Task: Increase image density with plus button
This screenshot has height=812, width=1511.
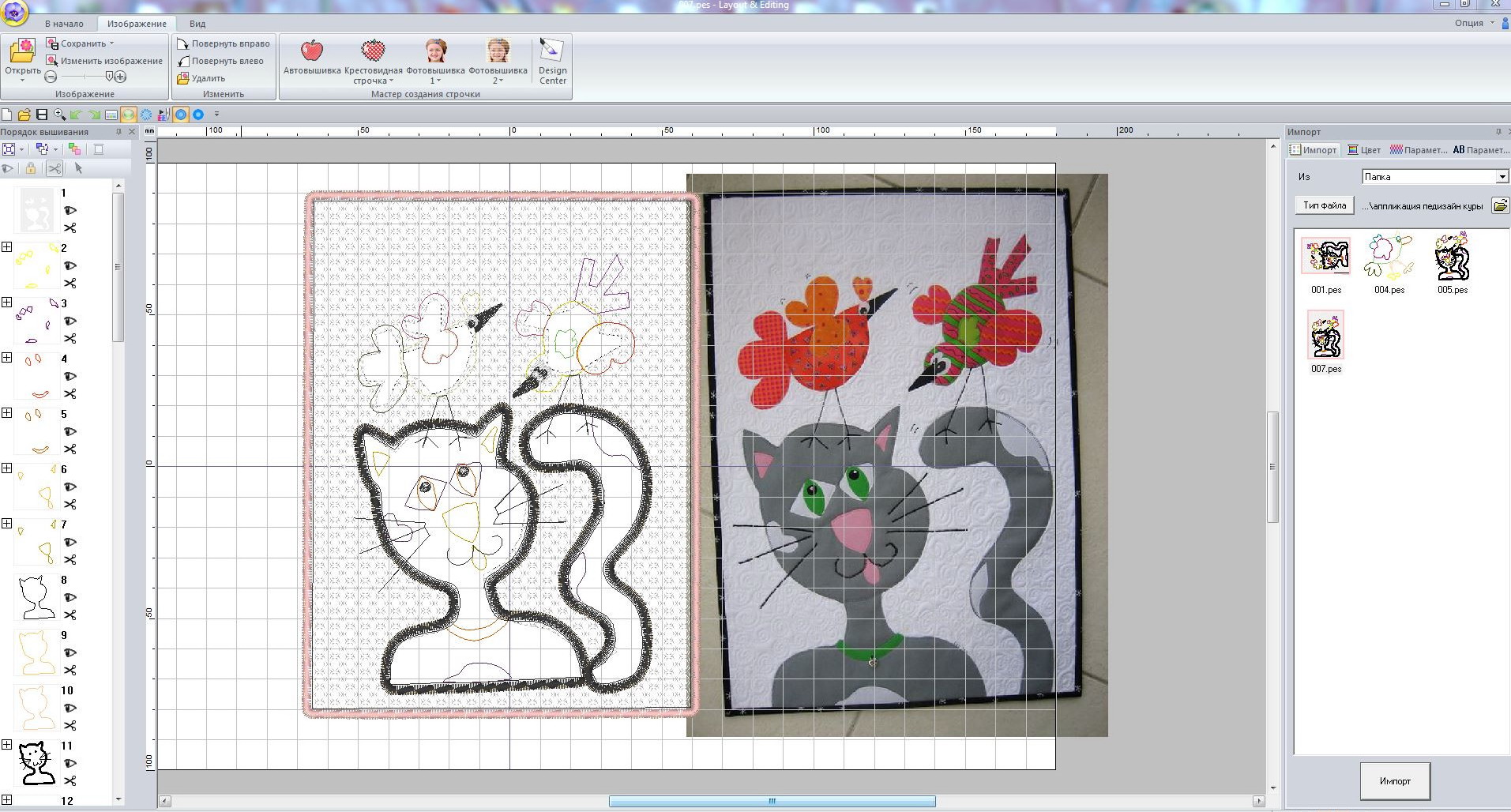Action: click(x=120, y=77)
